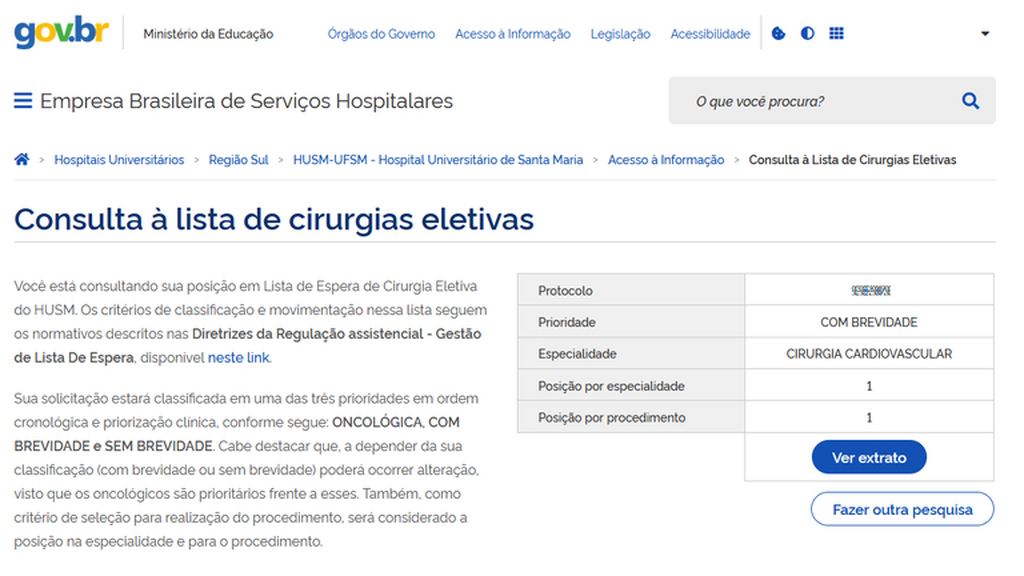Navigate to Hospitais Universitários breadcrumb
Viewport: 1024px width, 576px height.
tap(119, 160)
